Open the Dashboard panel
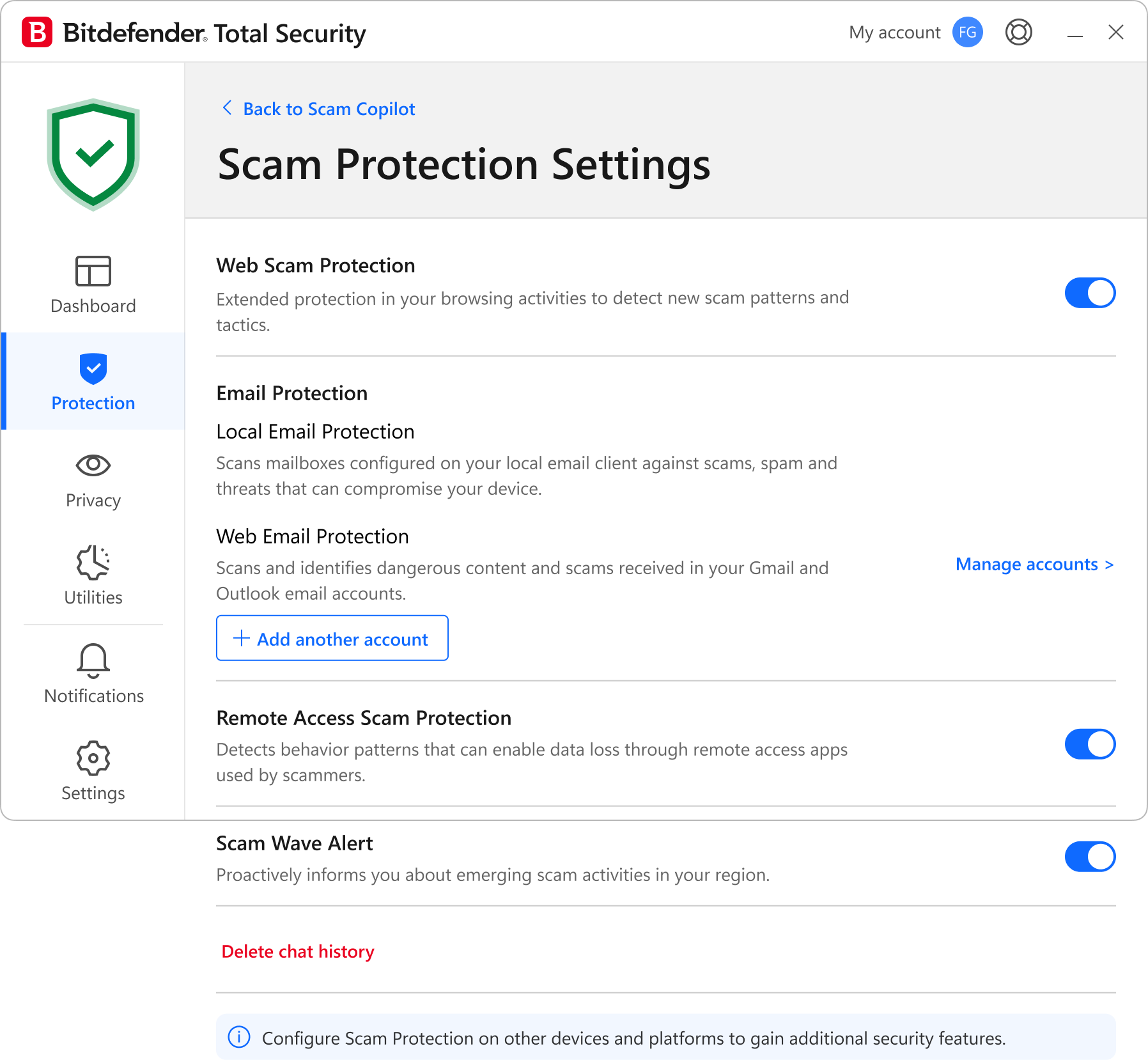Image resolution: width=1148 pixels, height=1060 pixels. 93,284
